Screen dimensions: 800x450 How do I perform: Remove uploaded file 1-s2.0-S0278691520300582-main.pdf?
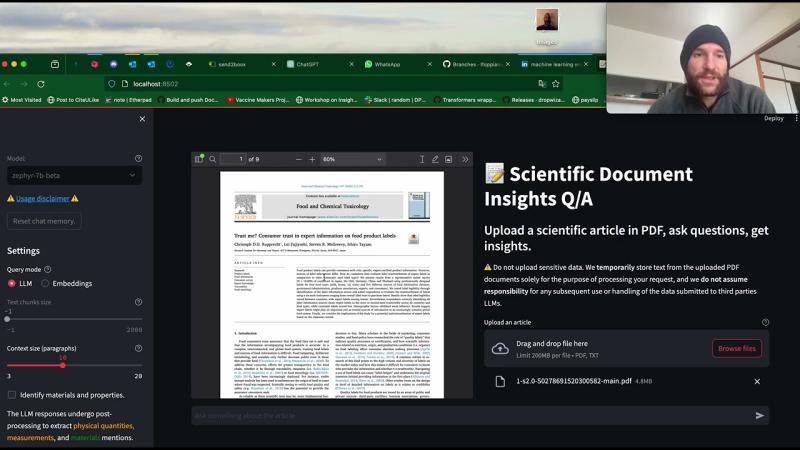[x=757, y=381]
